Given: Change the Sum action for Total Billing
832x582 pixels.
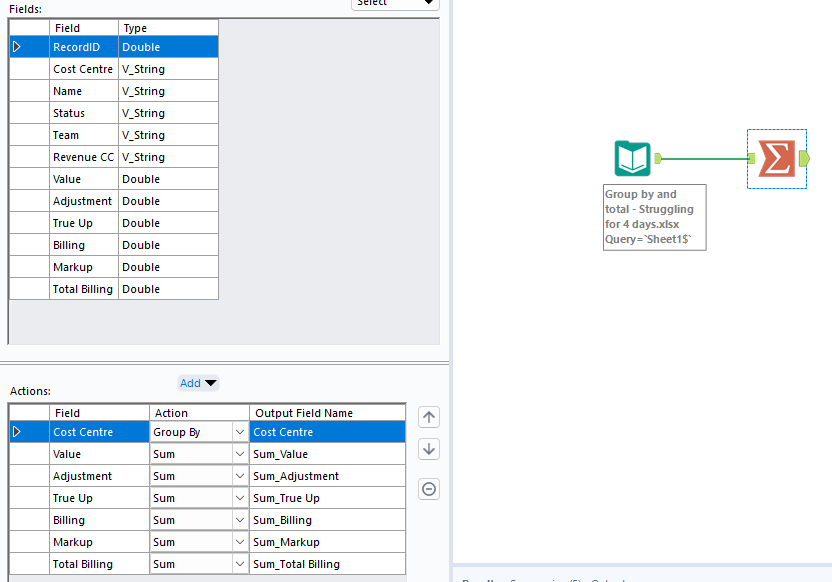Looking at the screenshot, I should coord(239,563).
